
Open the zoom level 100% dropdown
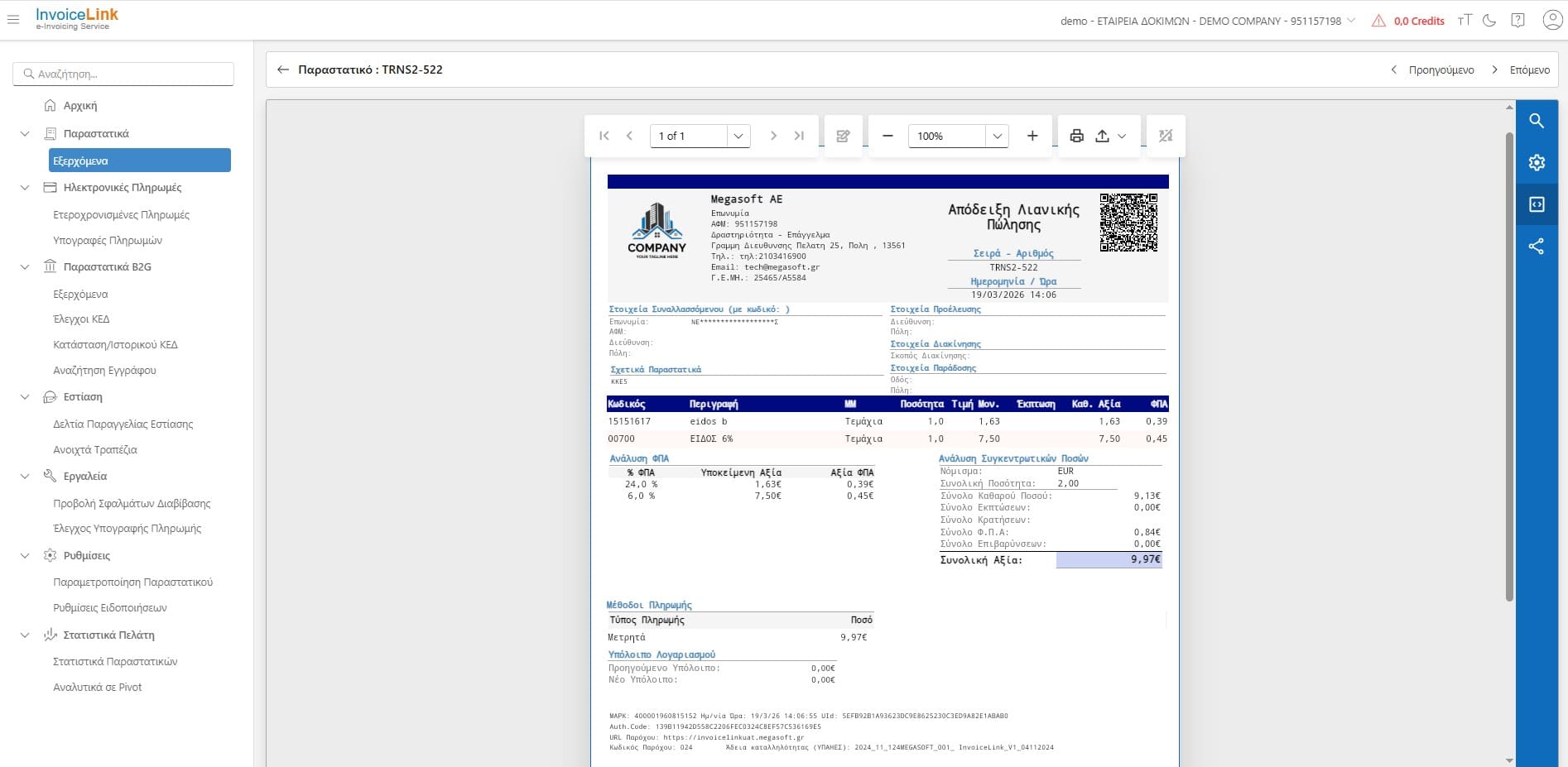pyautogui.click(x=997, y=136)
